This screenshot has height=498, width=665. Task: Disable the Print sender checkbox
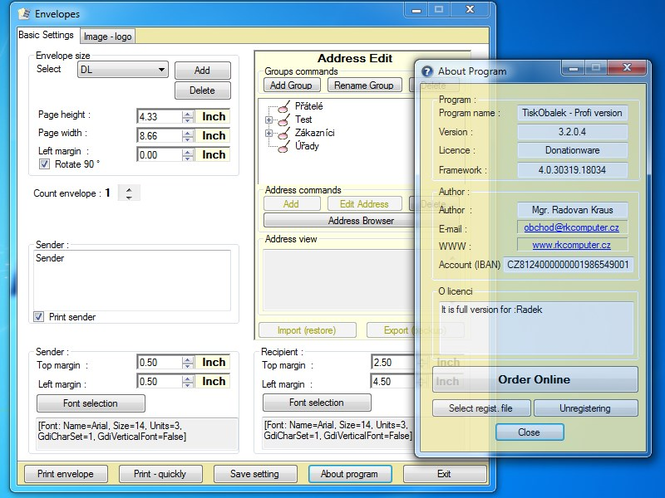(39, 317)
